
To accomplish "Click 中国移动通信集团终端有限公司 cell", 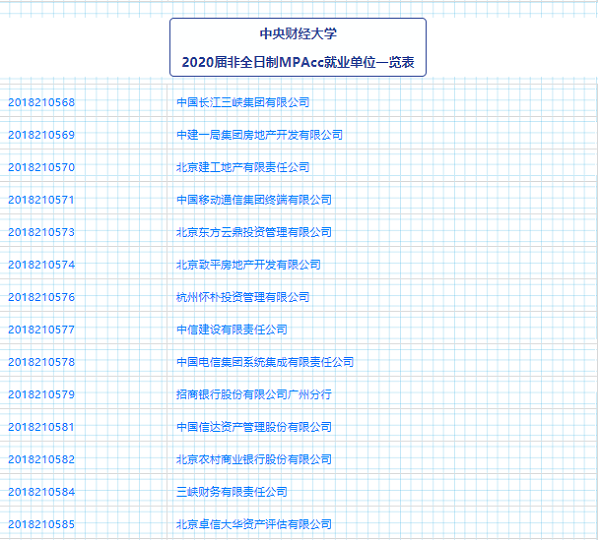I will point(254,200).
